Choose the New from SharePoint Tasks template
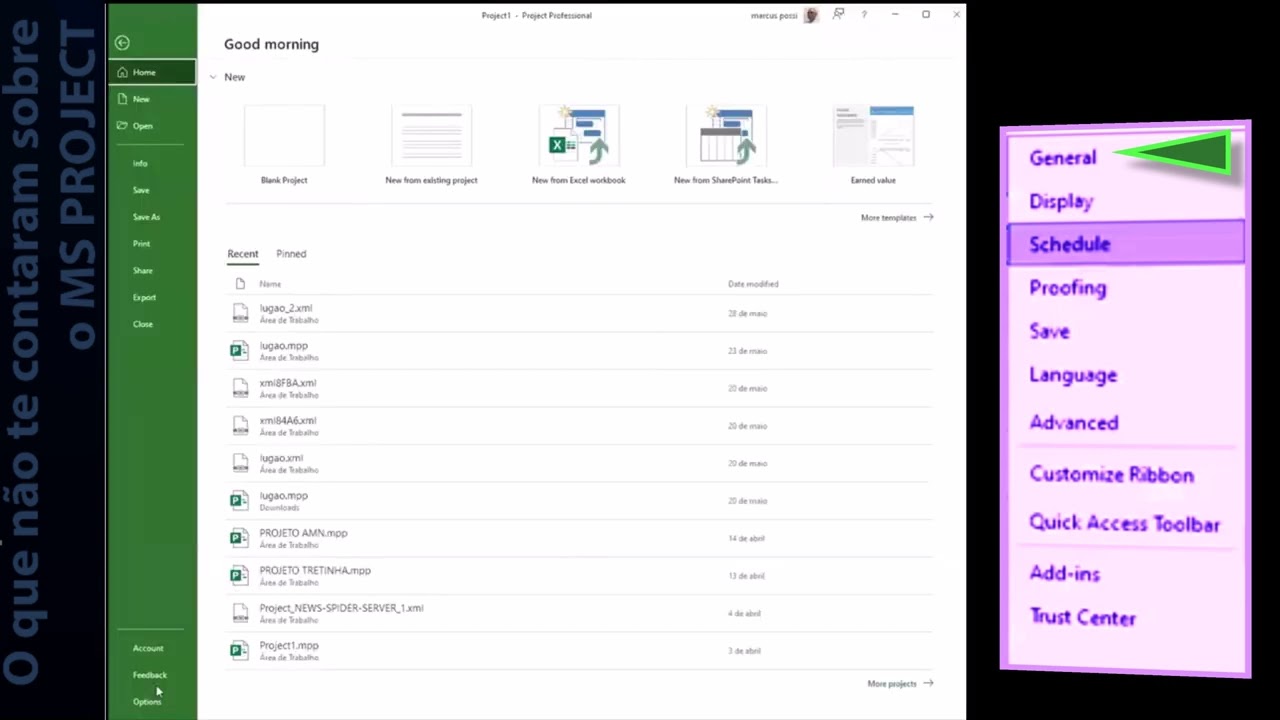The width and height of the screenshot is (1280, 720). pos(726,135)
